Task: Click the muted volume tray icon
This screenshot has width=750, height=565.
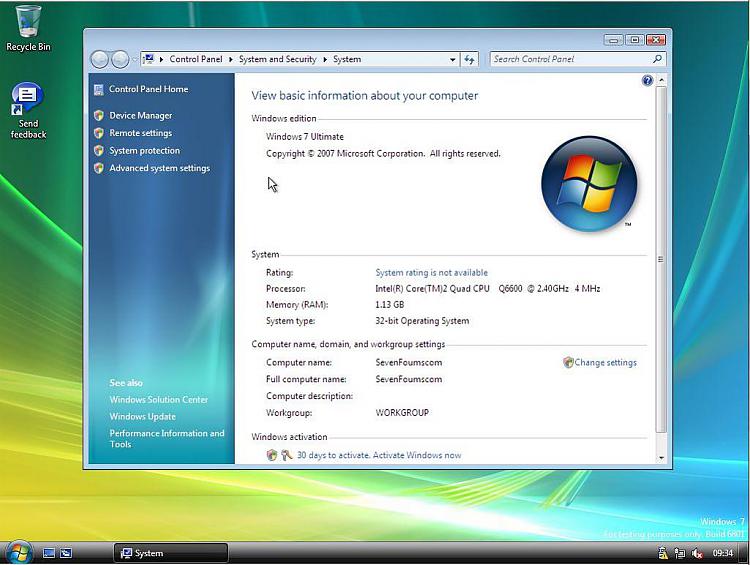Action: (x=697, y=554)
